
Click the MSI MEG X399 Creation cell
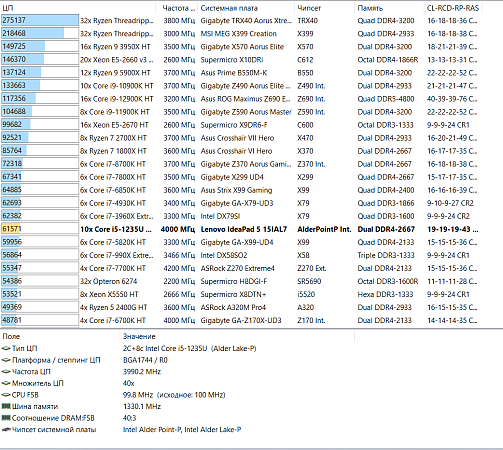pos(239,34)
